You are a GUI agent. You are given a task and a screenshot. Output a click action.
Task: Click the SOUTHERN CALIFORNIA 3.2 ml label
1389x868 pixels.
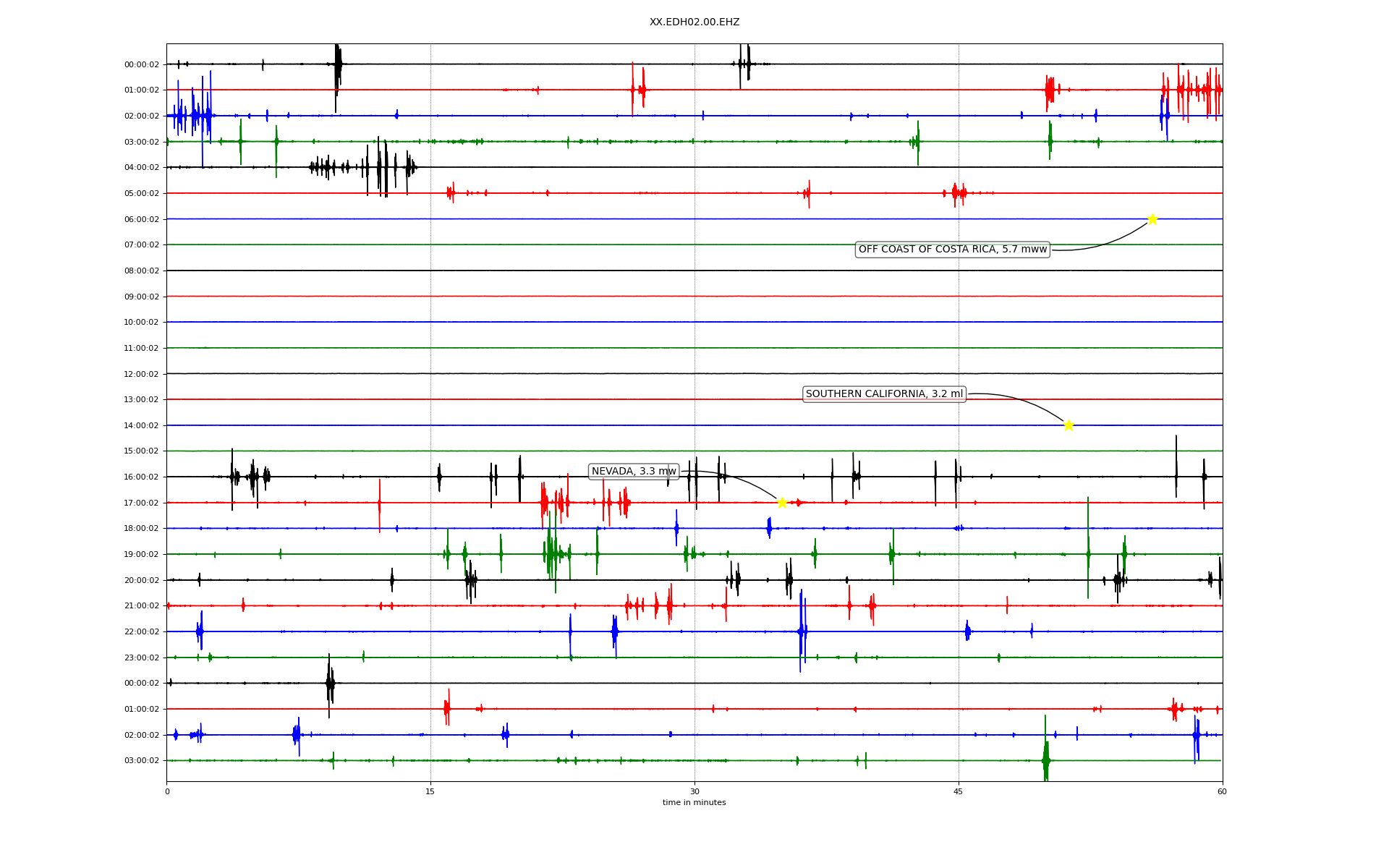(x=884, y=394)
